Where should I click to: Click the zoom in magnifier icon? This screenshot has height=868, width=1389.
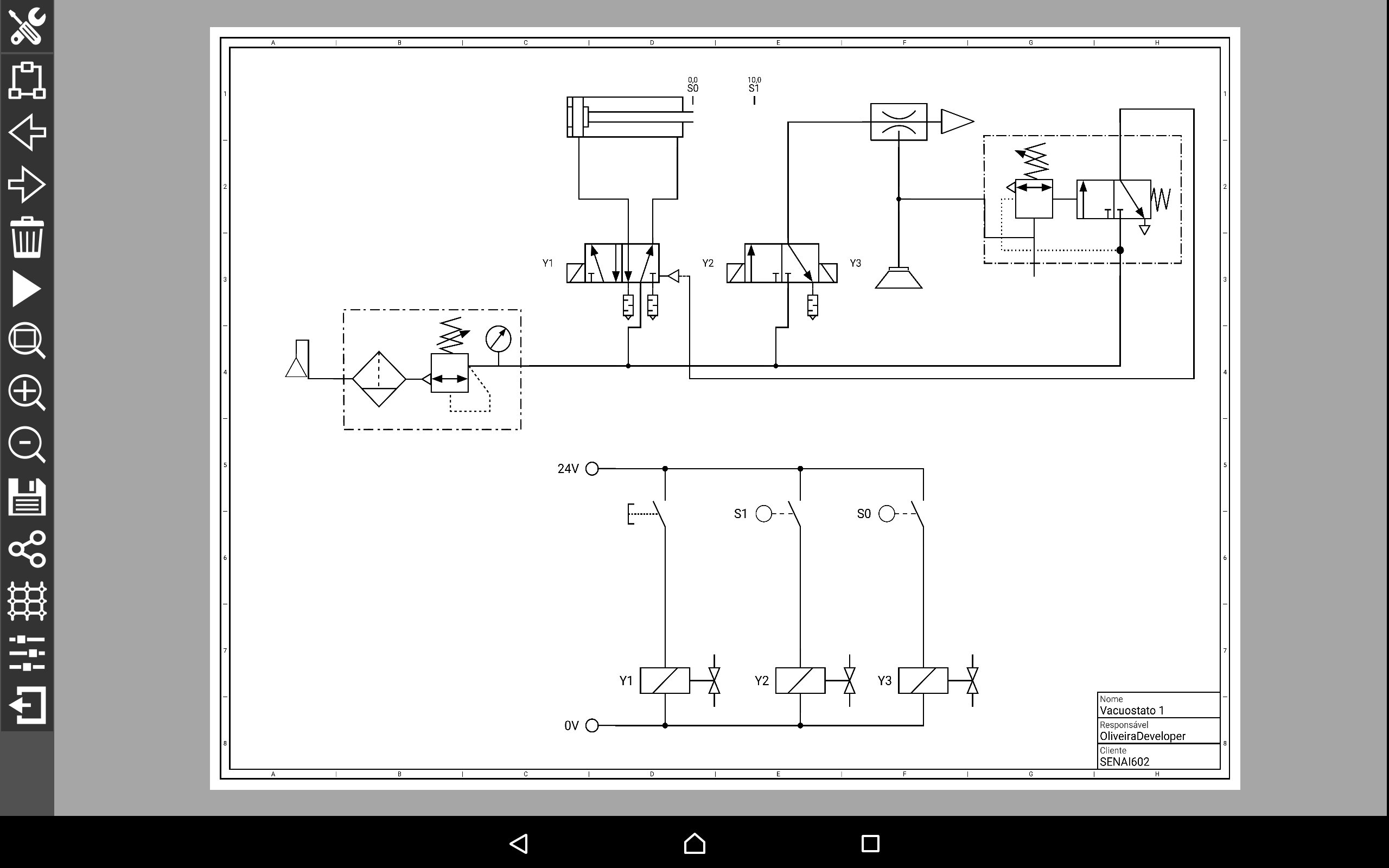point(27,393)
